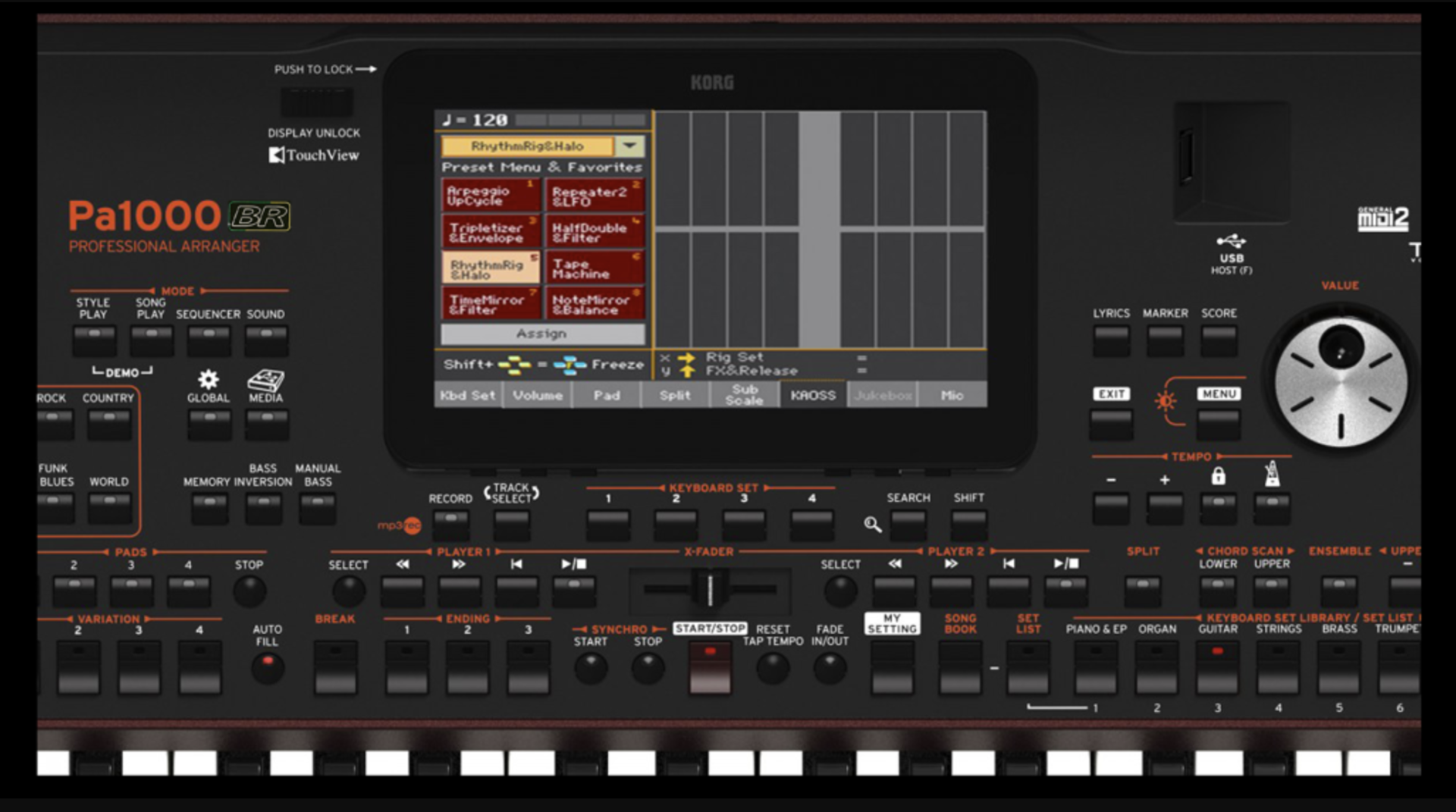The width and height of the screenshot is (1456, 812).
Task: Toggle the Split button
Action: pos(1142,589)
